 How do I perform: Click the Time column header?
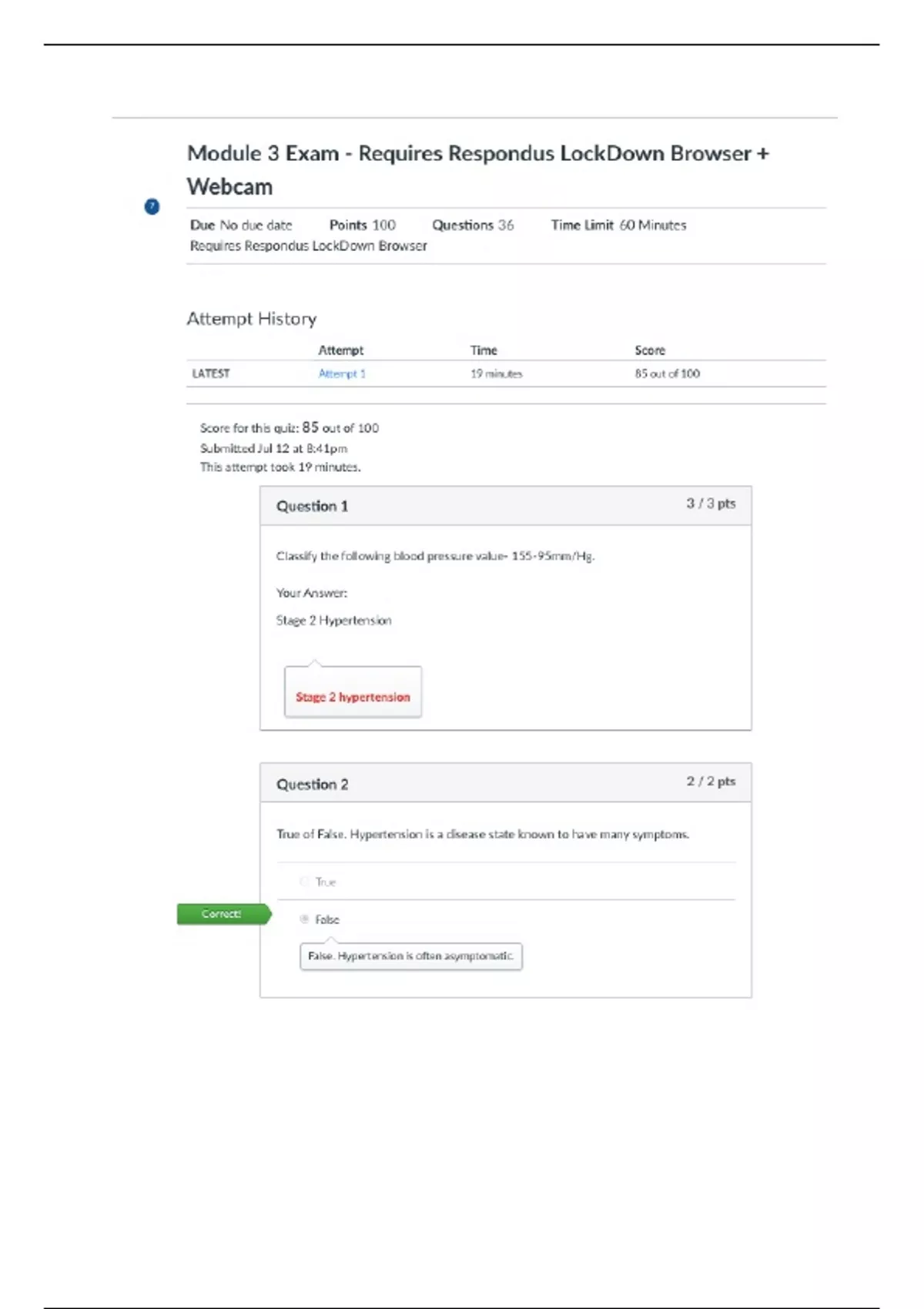[x=484, y=350]
